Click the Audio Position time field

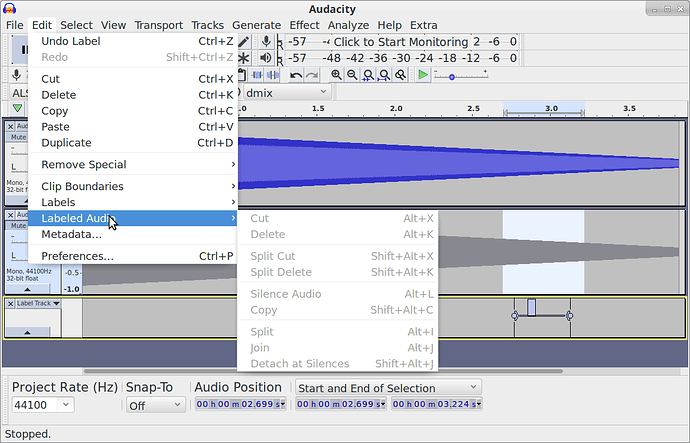click(240, 404)
